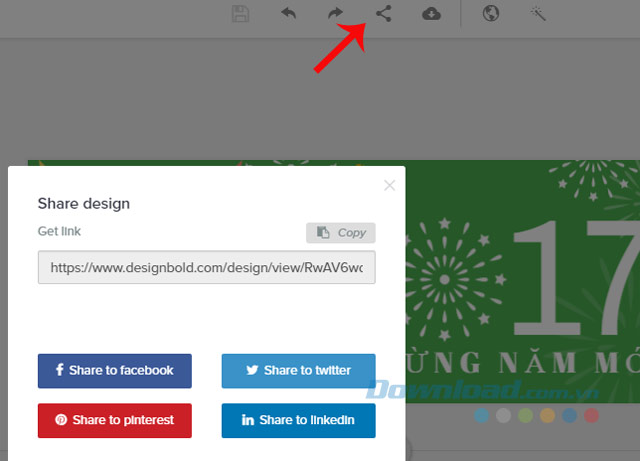
Task: Open the share design icon
Action: point(384,13)
